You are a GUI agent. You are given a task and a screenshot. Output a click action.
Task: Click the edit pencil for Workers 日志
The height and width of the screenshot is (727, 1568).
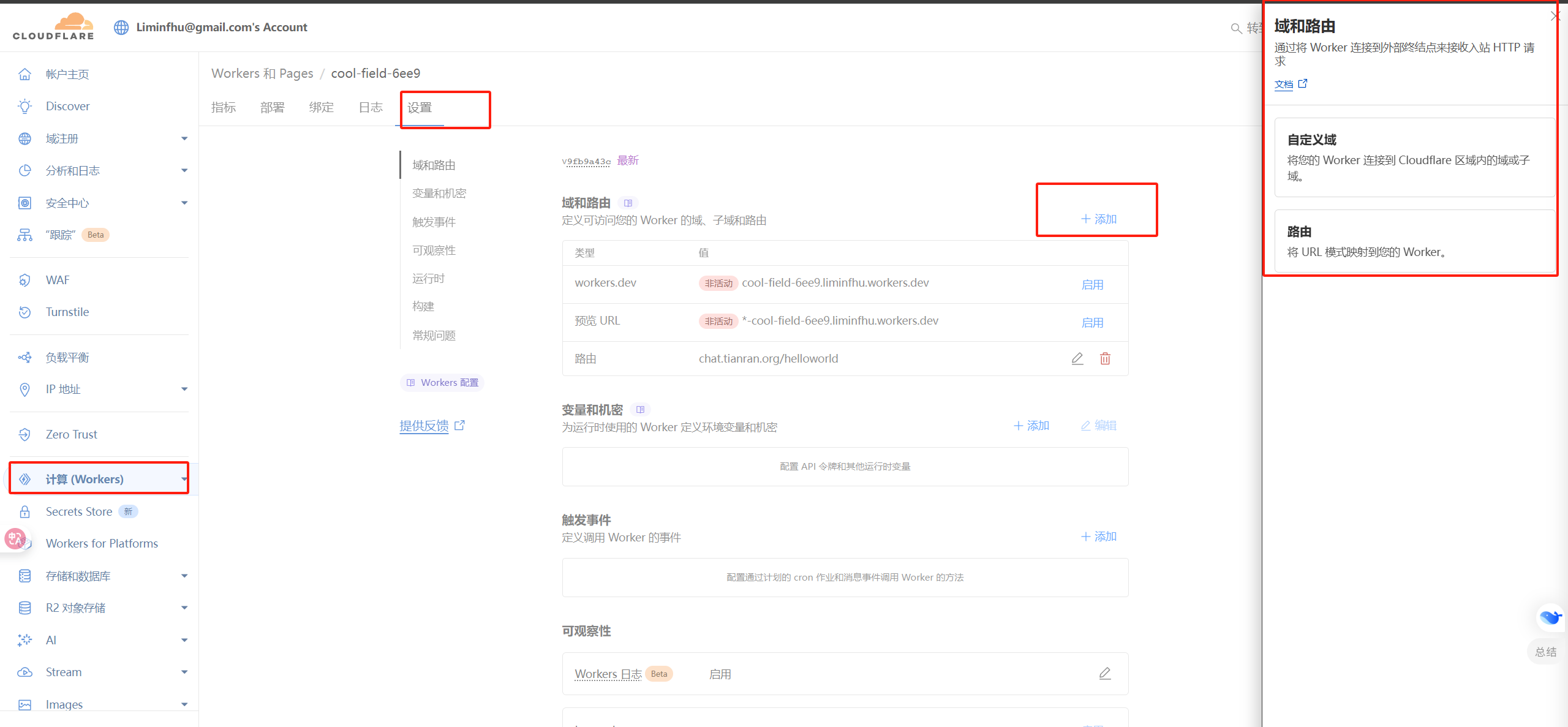click(x=1105, y=674)
